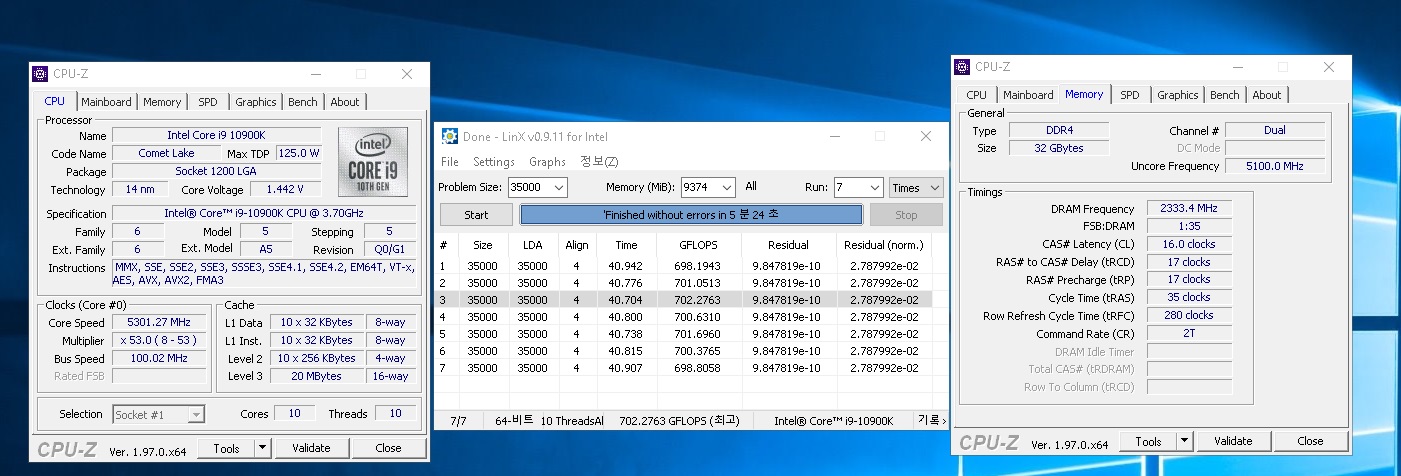The height and width of the screenshot is (476, 1401).
Task: Click the CPU-Z app icon in right window title bar
Action: pos(961,67)
